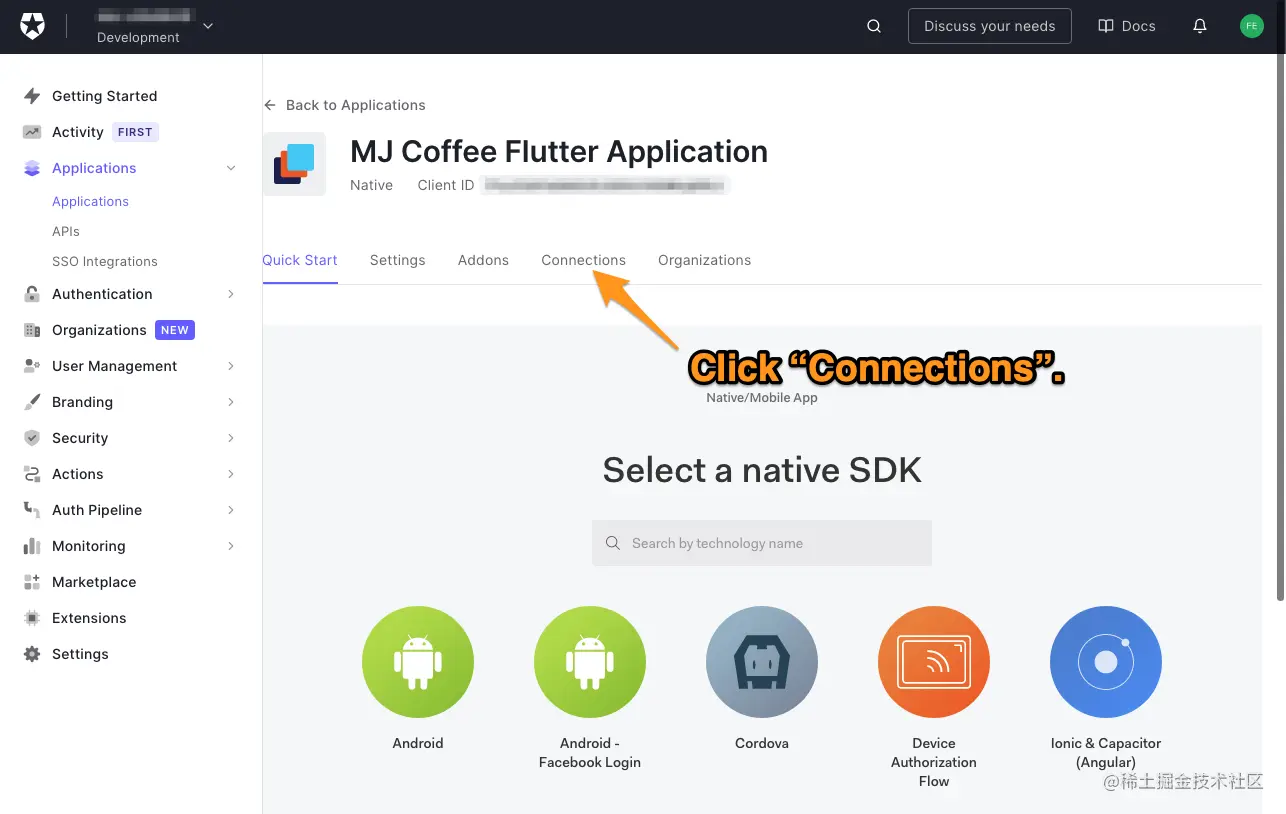
Task: Expand the Monitoring sidebar section
Action: 87,546
